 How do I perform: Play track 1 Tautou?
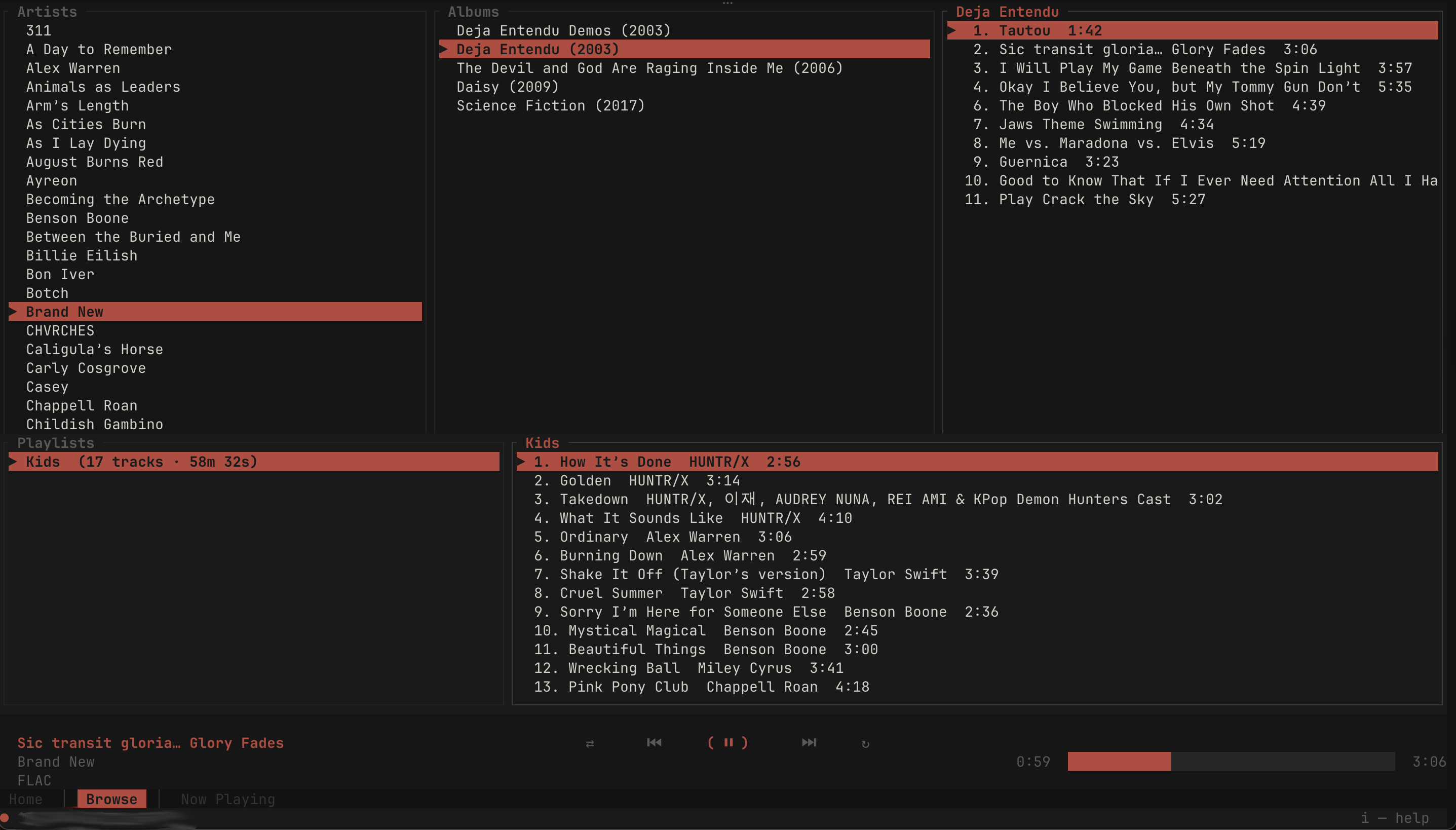(x=1193, y=31)
